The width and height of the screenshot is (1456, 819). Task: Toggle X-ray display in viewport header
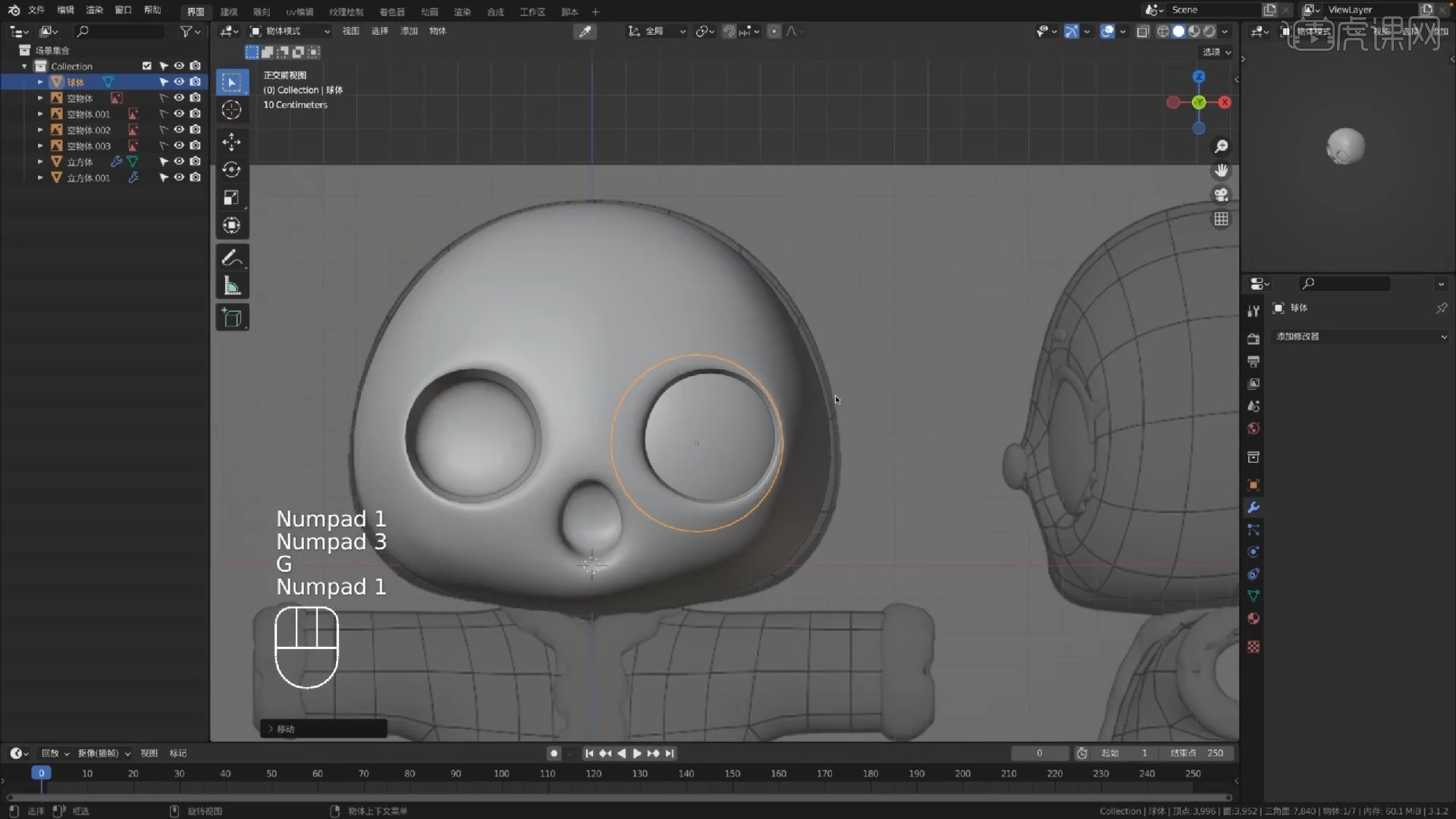point(1143,31)
